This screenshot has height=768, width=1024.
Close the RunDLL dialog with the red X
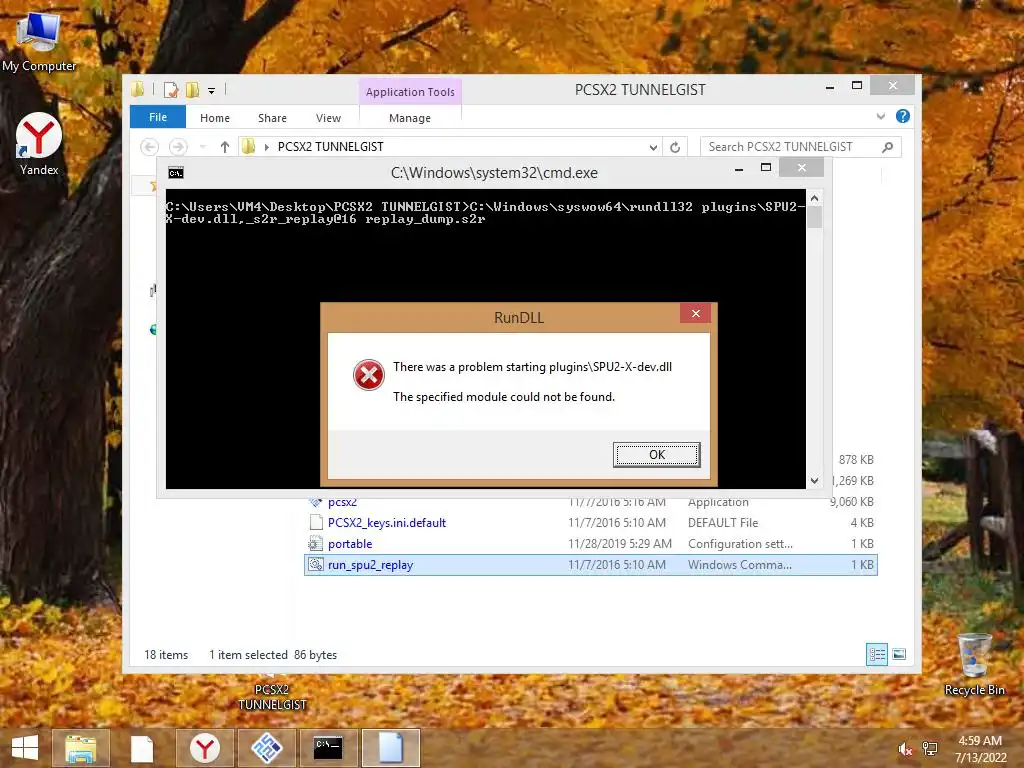(696, 313)
